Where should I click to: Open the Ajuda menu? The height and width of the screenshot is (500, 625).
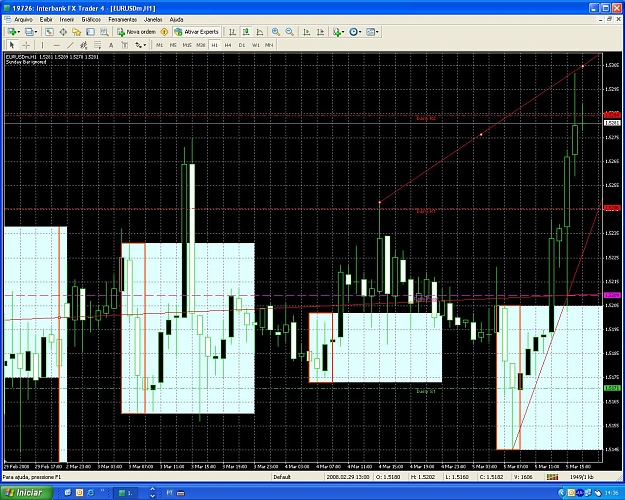point(176,19)
